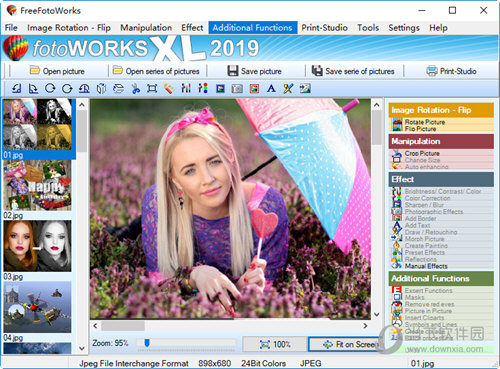Image resolution: width=500 pixels, height=369 pixels.
Task: Click the Effect header in side panel
Action: click(441, 179)
